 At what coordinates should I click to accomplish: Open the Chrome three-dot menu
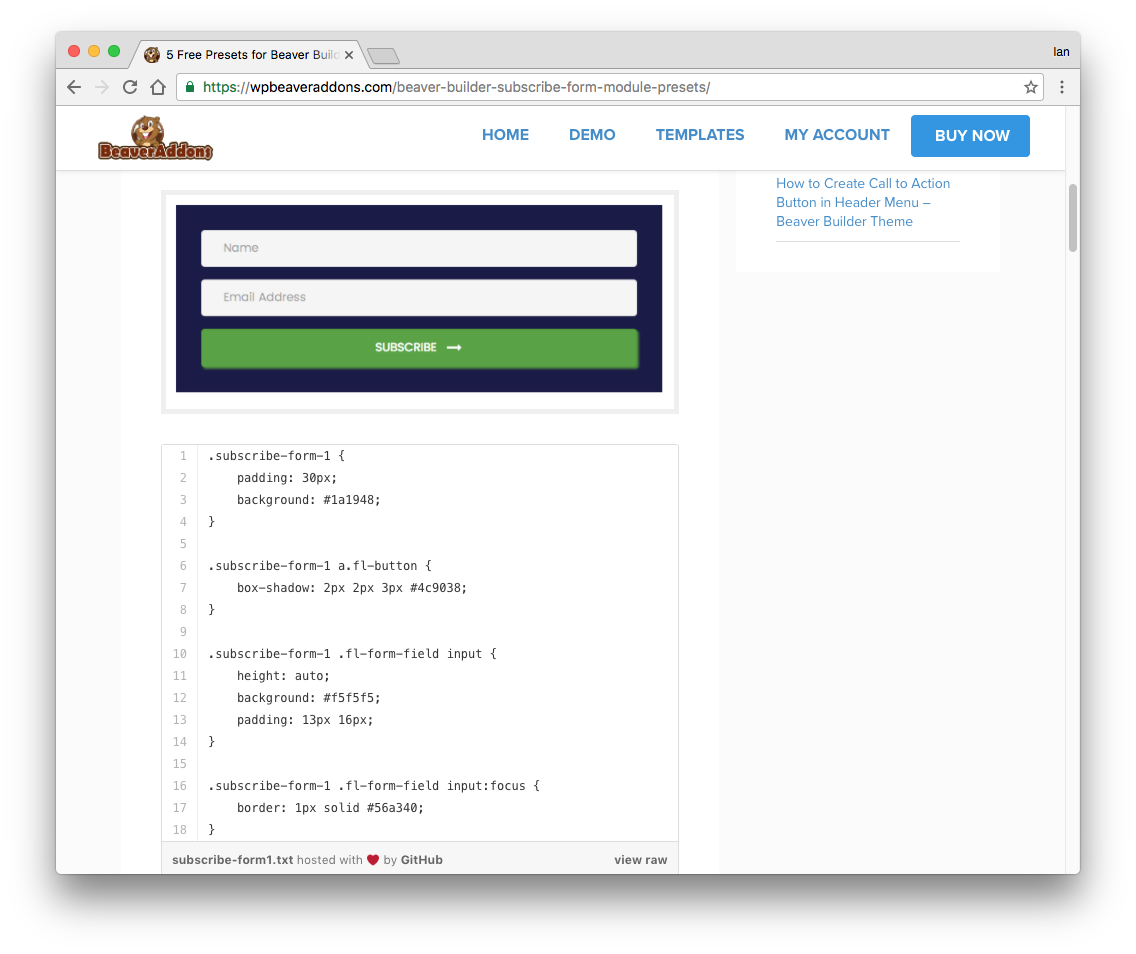point(1062,87)
